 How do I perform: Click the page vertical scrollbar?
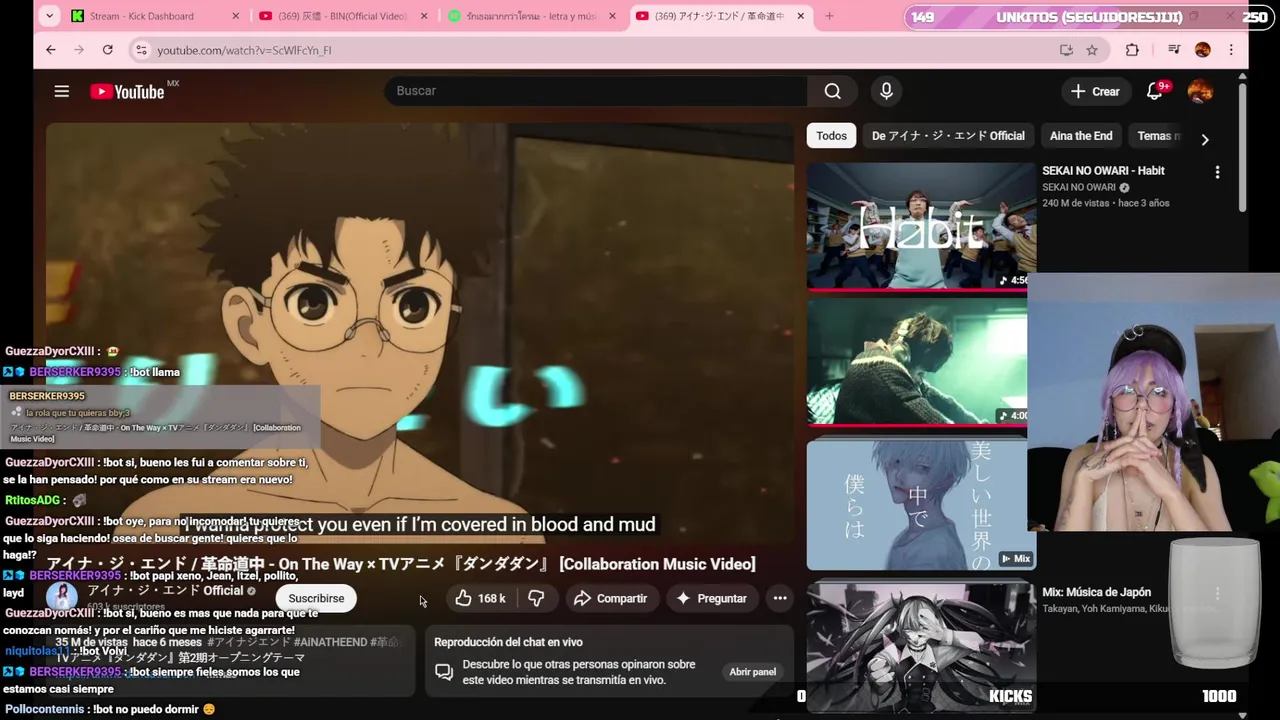click(x=1242, y=150)
